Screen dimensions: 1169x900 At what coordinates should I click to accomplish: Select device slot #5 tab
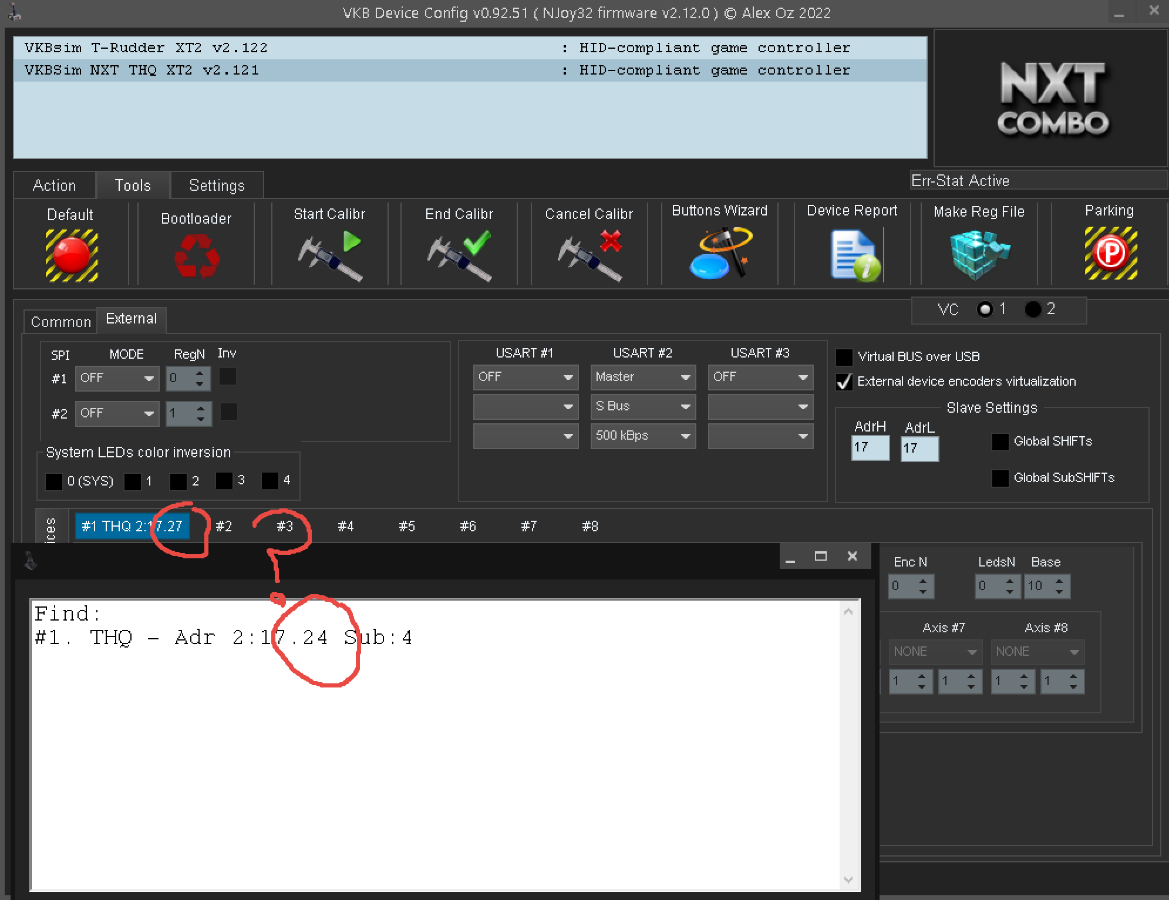pos(407,526)
